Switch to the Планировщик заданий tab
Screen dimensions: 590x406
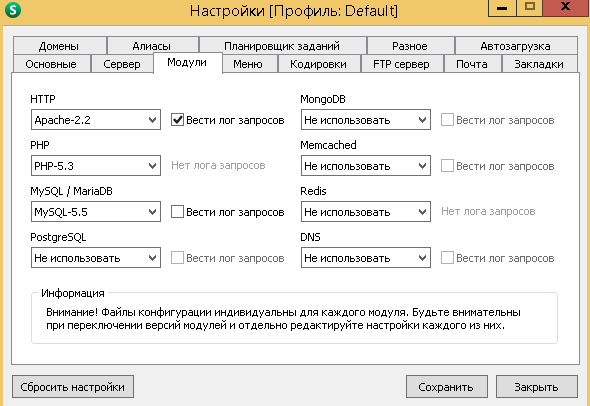(x=282, y=46)
